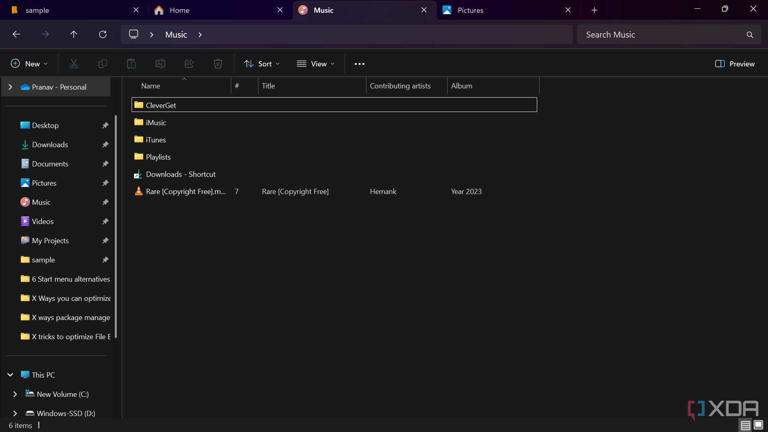Viewport: 768px width, 432px height.
Task: Switch to the Pictures tab
Action: tap(500, 10)
